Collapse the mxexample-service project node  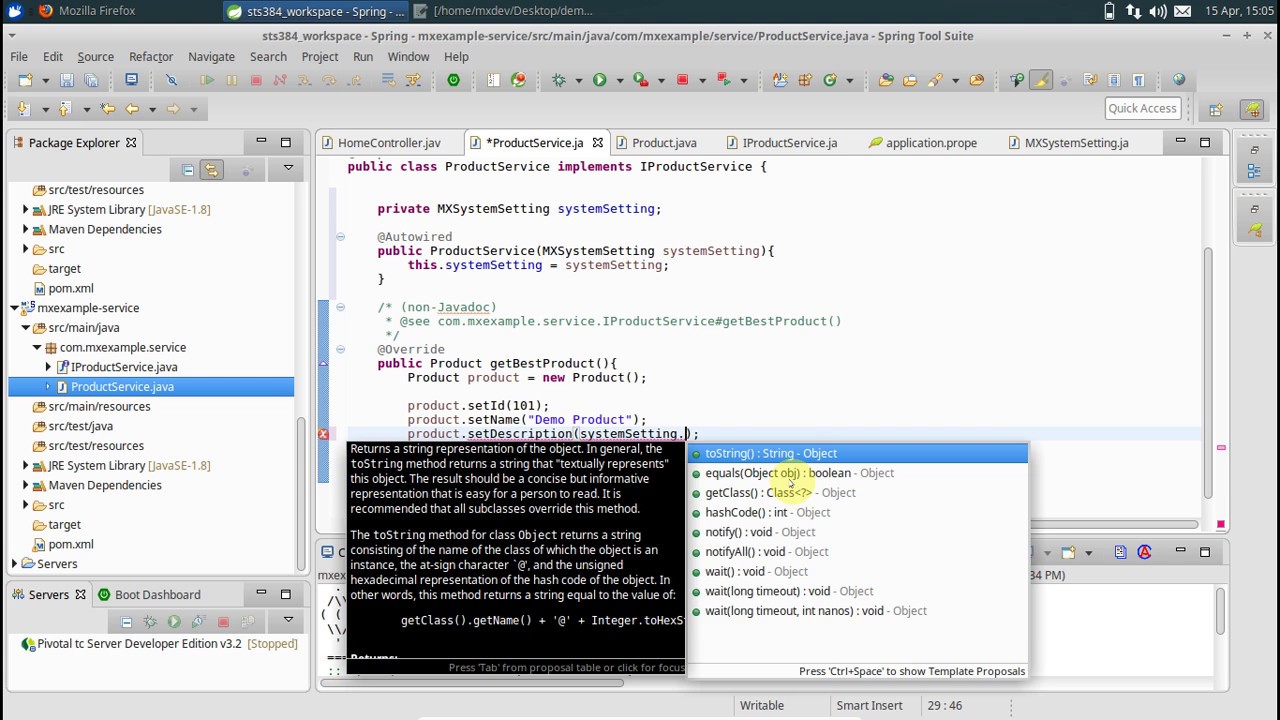pos(14,308)
